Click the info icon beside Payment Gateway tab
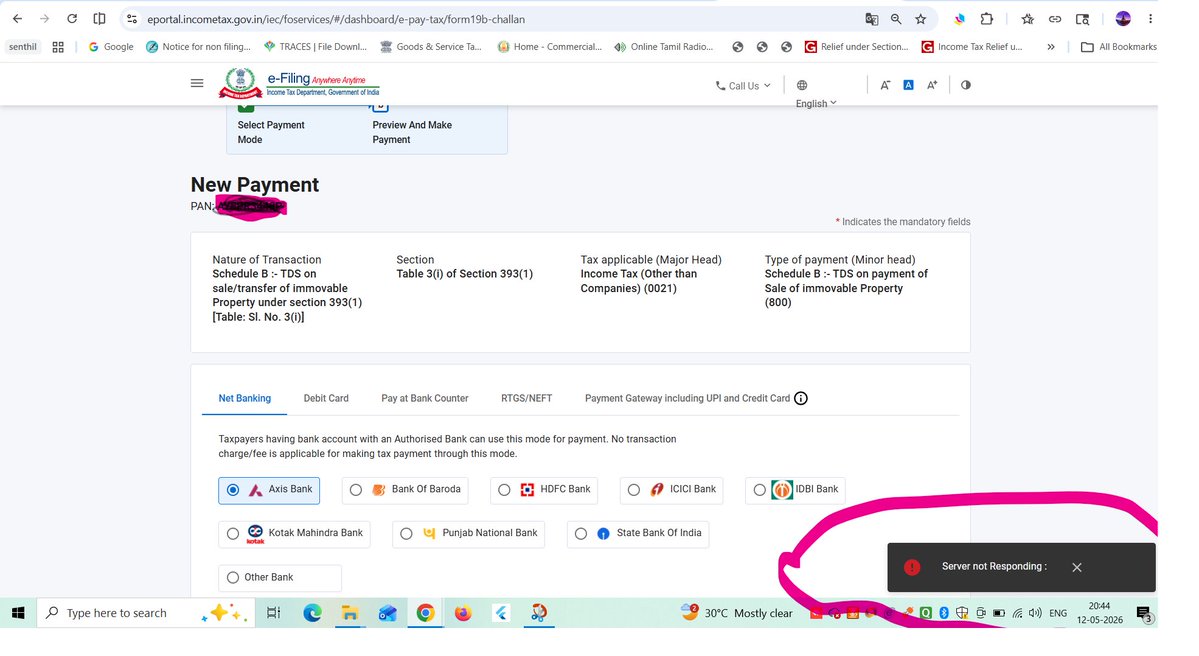This screenshot has width=1199, height=656. (801, 398)
